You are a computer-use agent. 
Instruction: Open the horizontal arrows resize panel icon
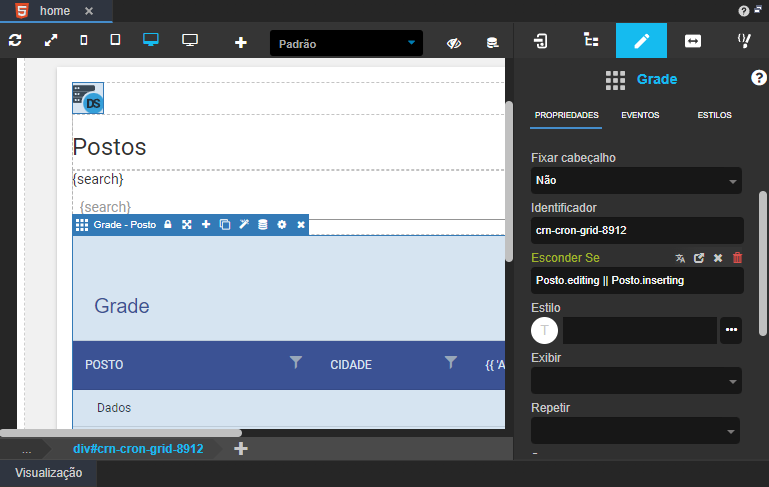(x=692, y=41)
